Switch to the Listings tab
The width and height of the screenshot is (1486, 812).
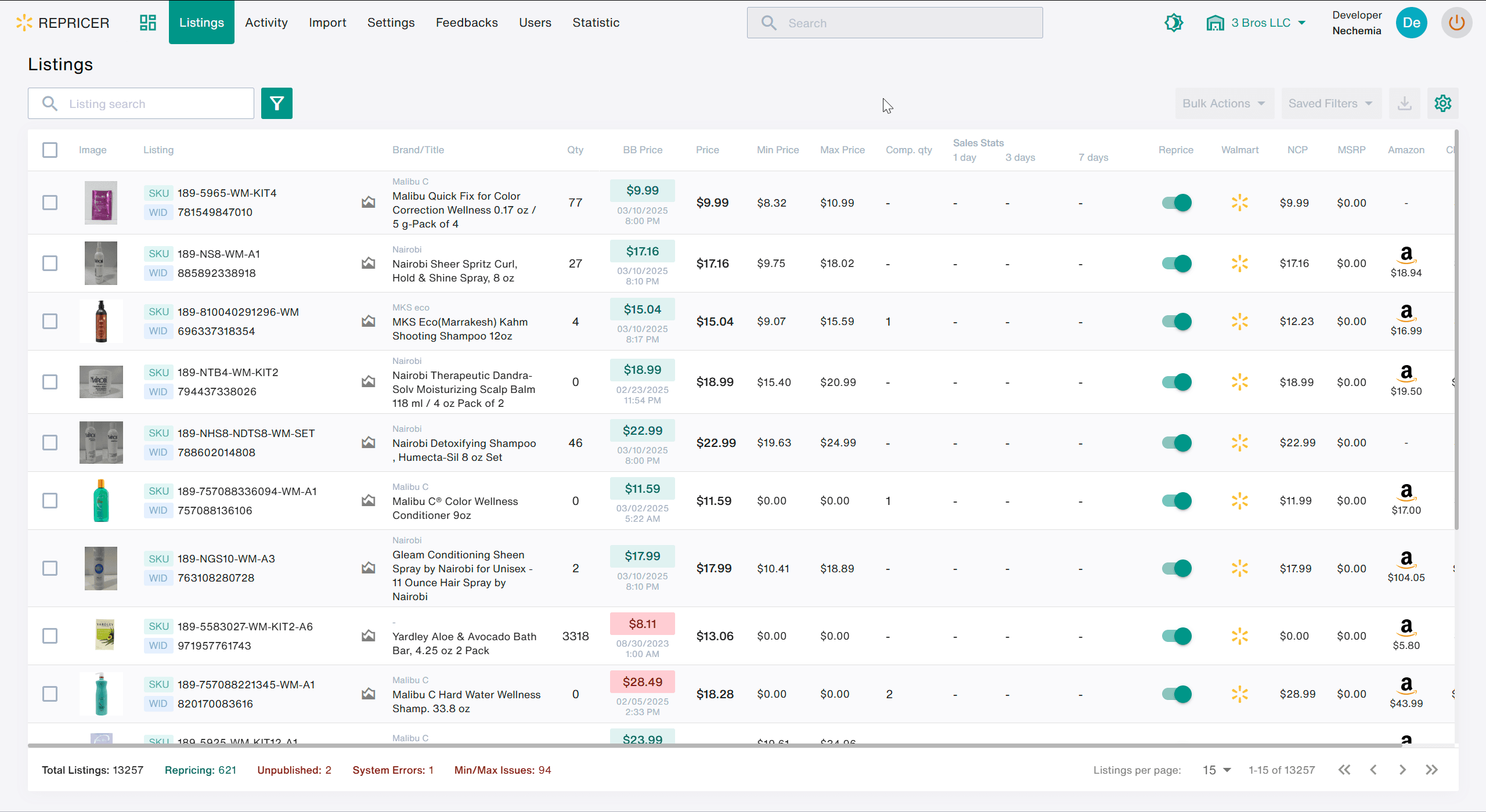[201, 22]
